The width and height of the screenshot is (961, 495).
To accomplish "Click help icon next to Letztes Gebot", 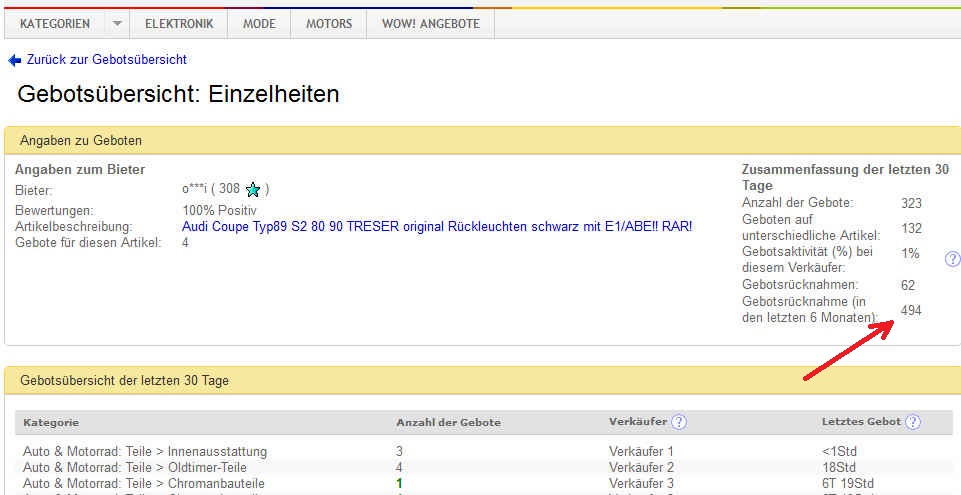I will [912, 422].
